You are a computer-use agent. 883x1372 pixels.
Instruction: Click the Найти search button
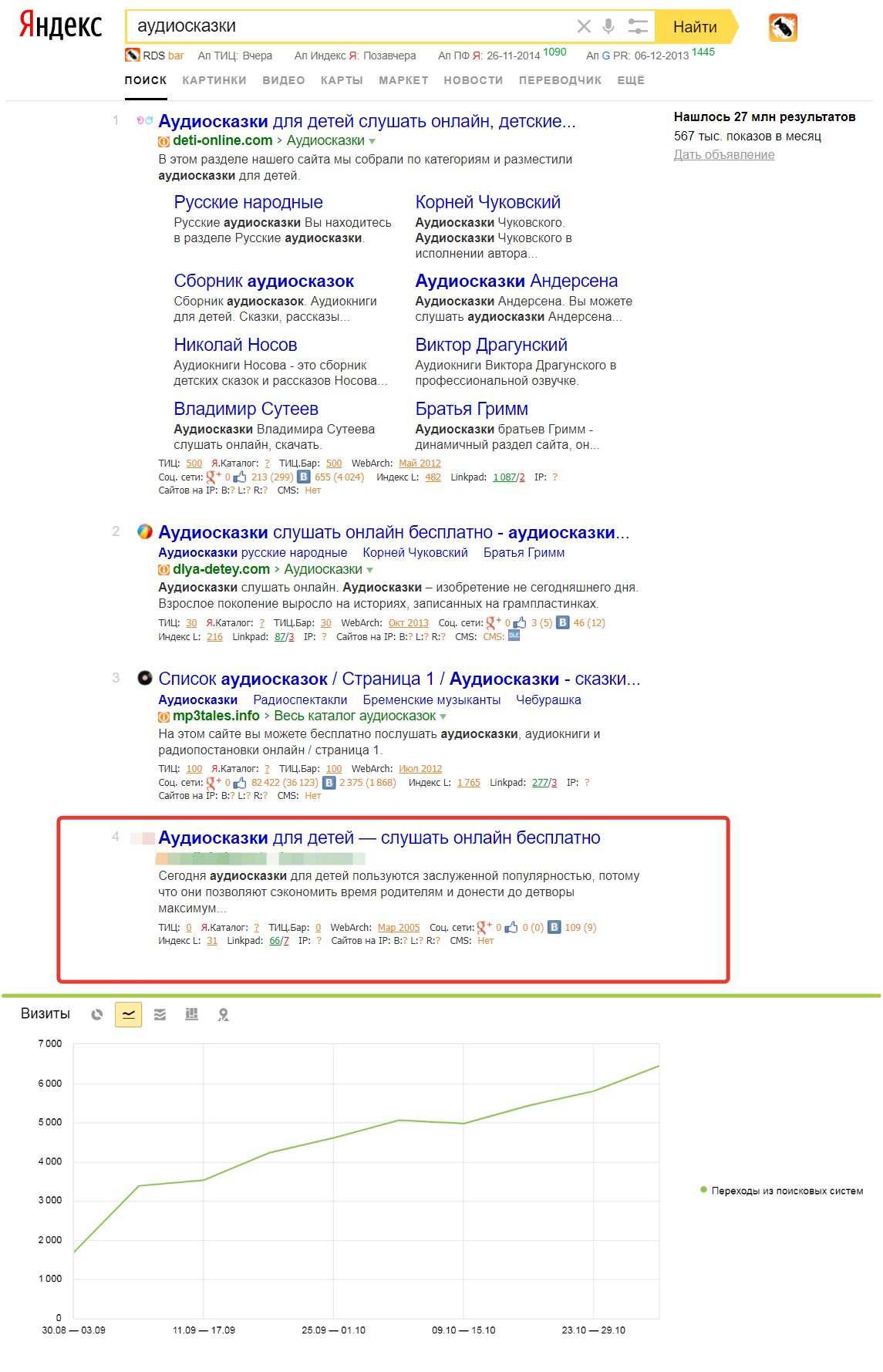tap(696, 27)
